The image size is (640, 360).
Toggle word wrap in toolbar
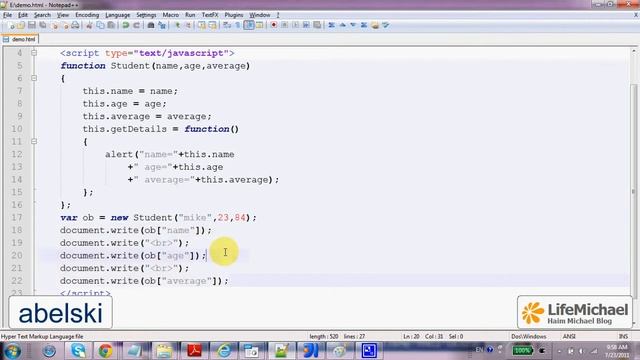tap(227, 25)
